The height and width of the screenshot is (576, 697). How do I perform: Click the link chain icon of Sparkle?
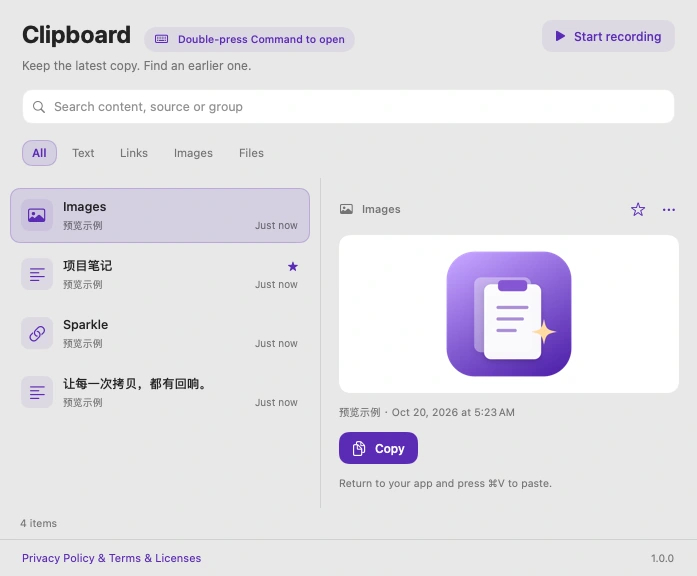pos(37,333)
